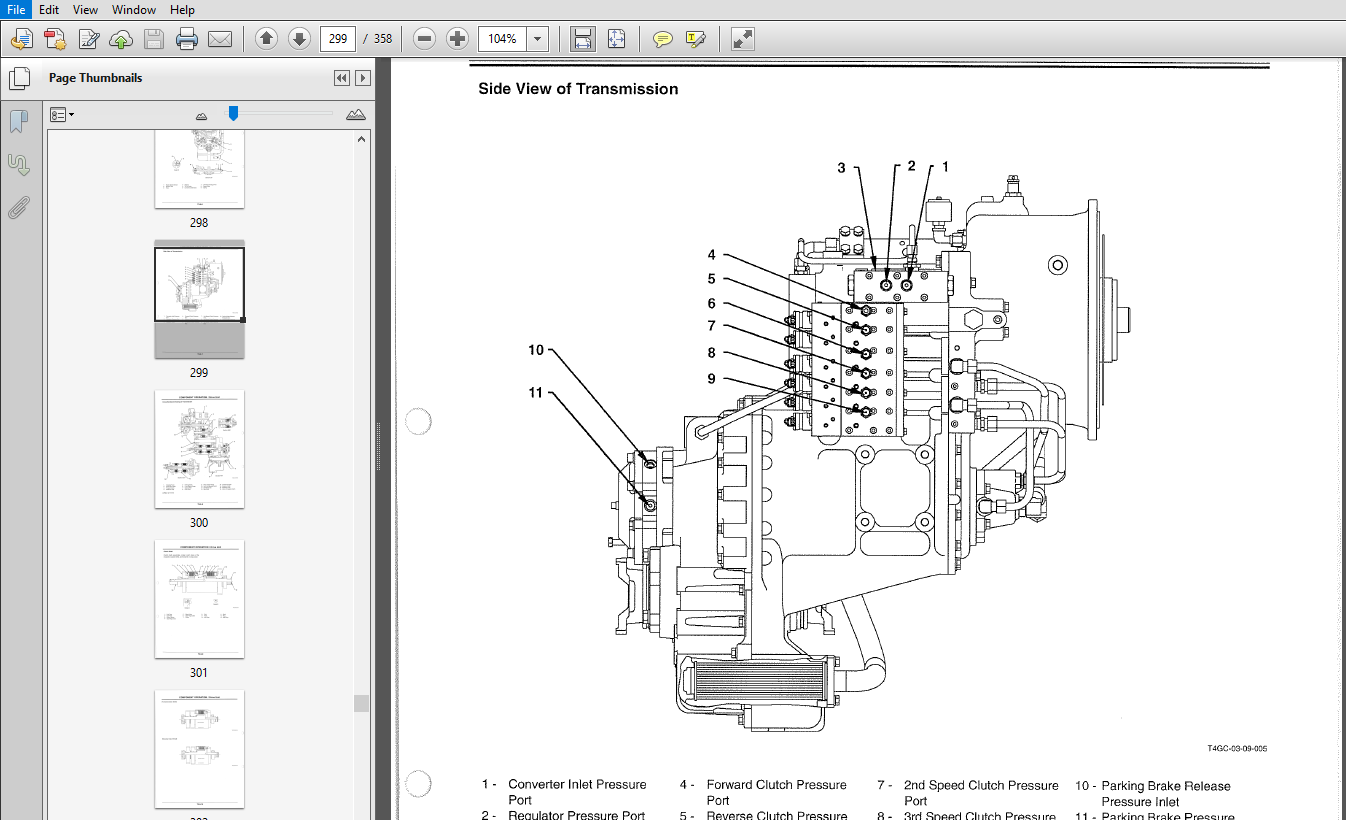Click the 'Converter Inlet Pressure' legend text
Viewport: 1346px width, 820px height.
(x=577, y=785)
